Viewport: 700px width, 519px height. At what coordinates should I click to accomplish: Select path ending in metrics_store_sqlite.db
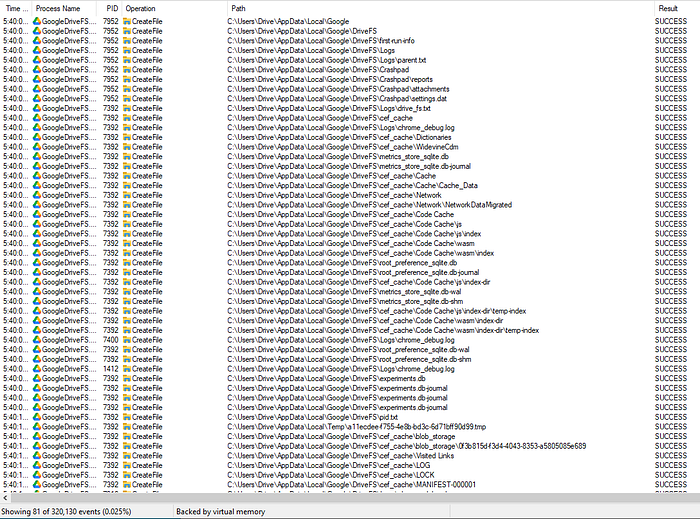[x=338, y=157]
